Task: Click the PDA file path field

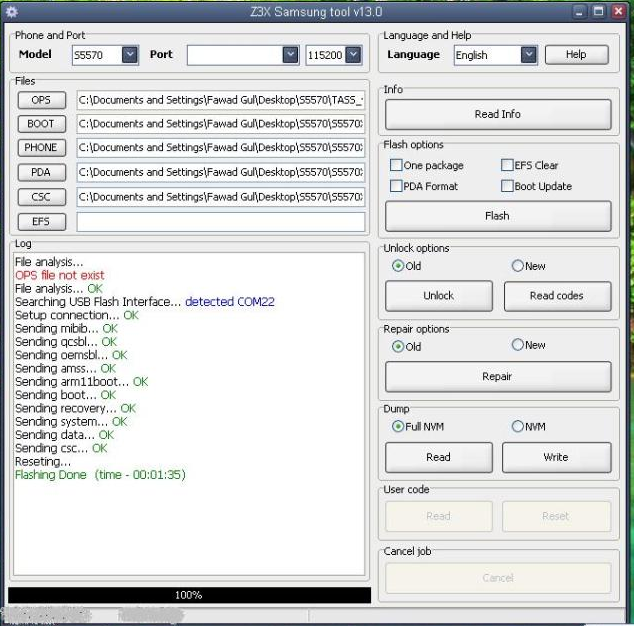Action: tap(221, 172)
